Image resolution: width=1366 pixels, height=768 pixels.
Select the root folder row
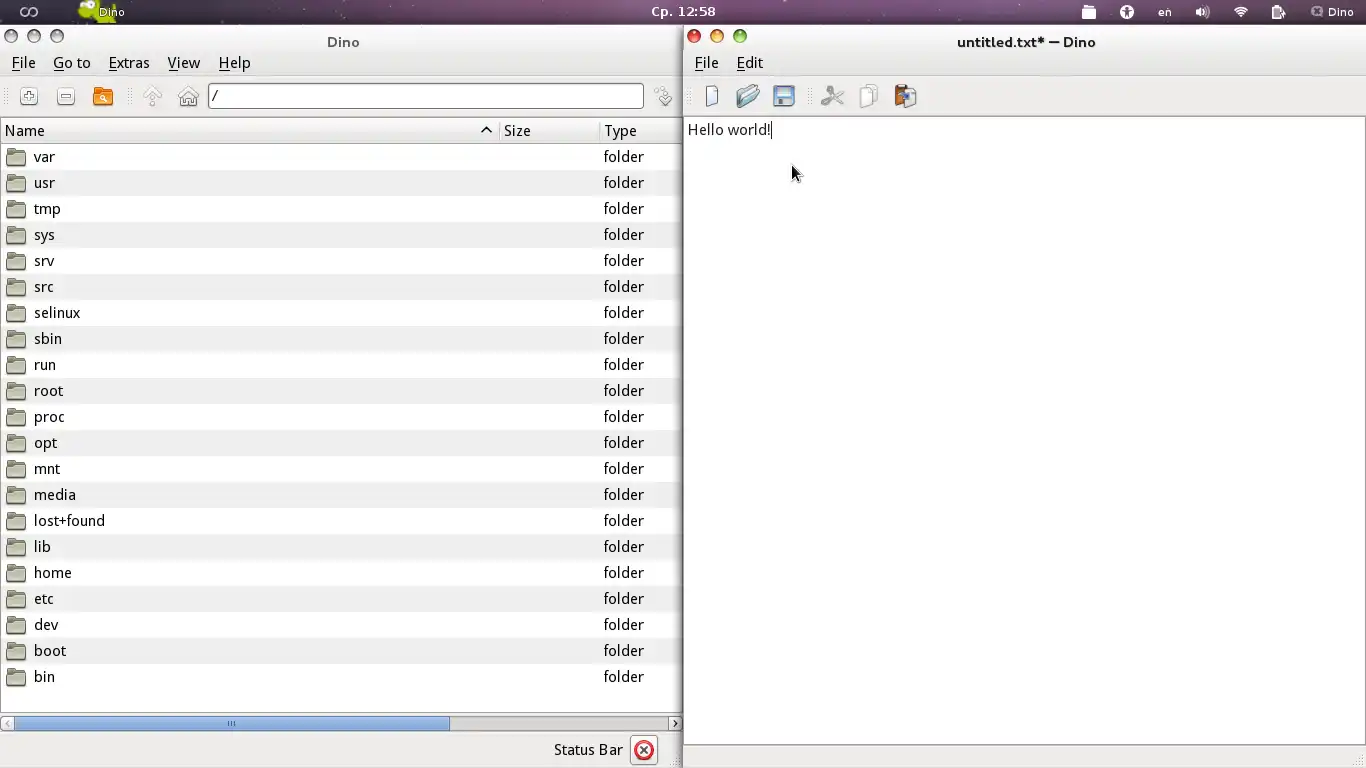click(341, 391)
